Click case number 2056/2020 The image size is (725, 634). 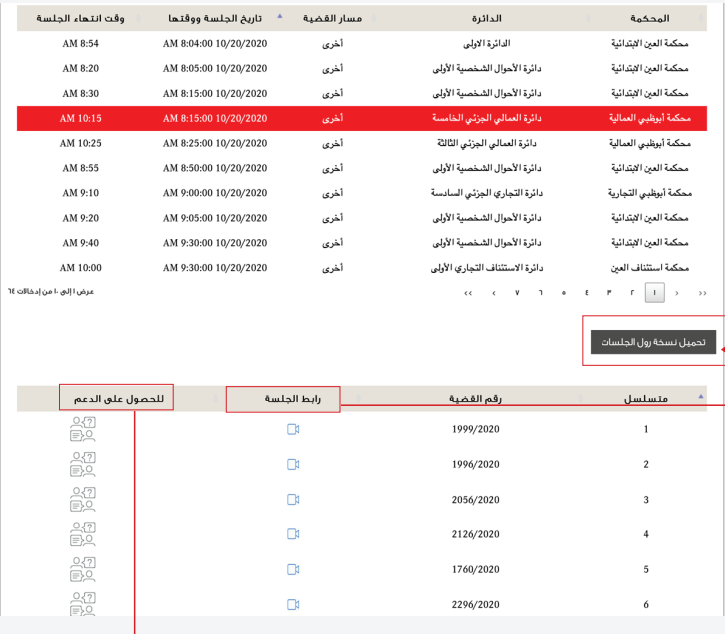click(x=475, y=500)
